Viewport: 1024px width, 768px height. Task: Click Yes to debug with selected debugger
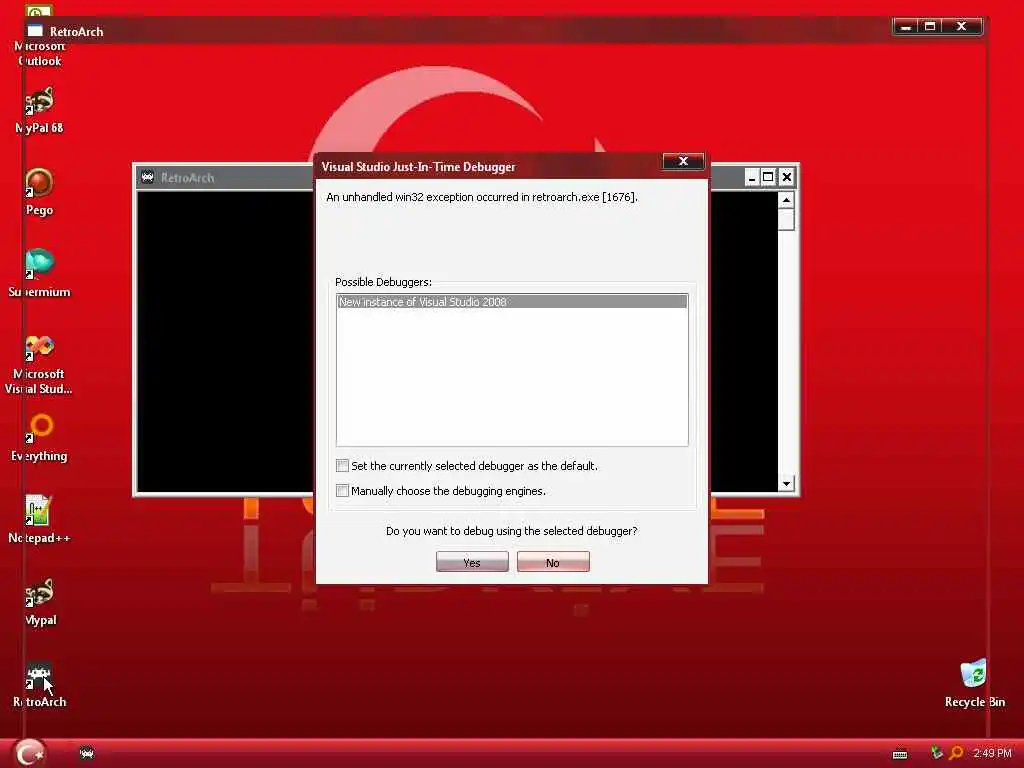(472, 562)
